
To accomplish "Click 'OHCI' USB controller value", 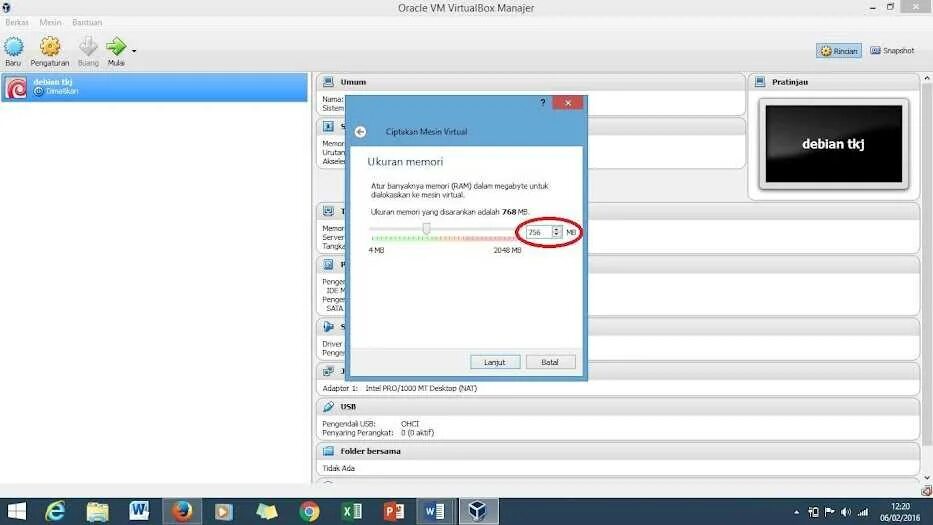I will [410, 424].
